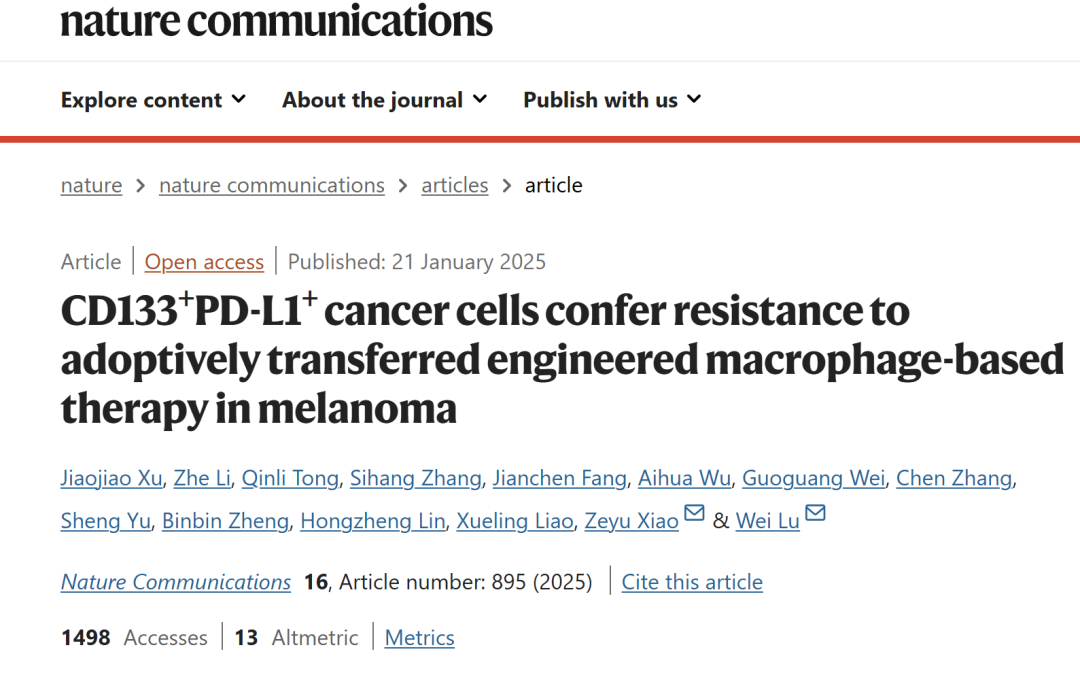Expand the About the journal chevron

[480, 99]
